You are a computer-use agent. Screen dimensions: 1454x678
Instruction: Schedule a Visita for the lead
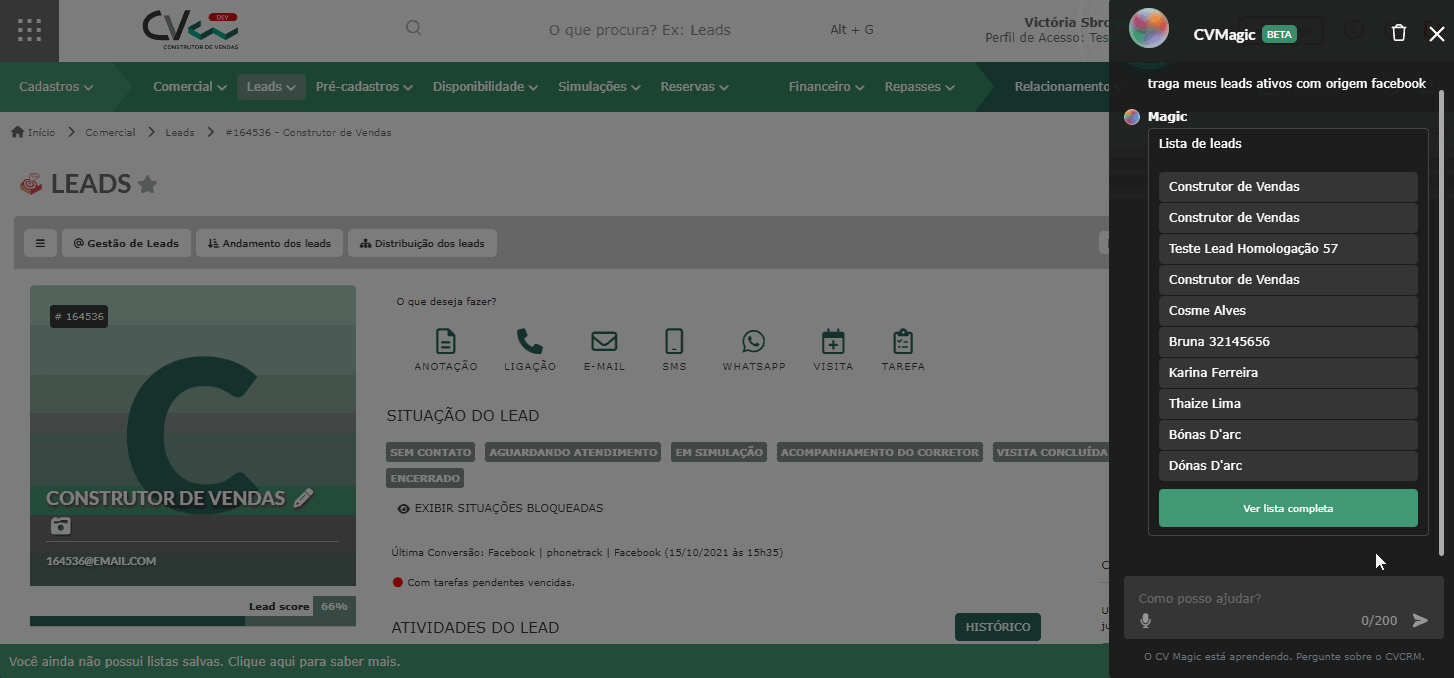click(833, 350)
